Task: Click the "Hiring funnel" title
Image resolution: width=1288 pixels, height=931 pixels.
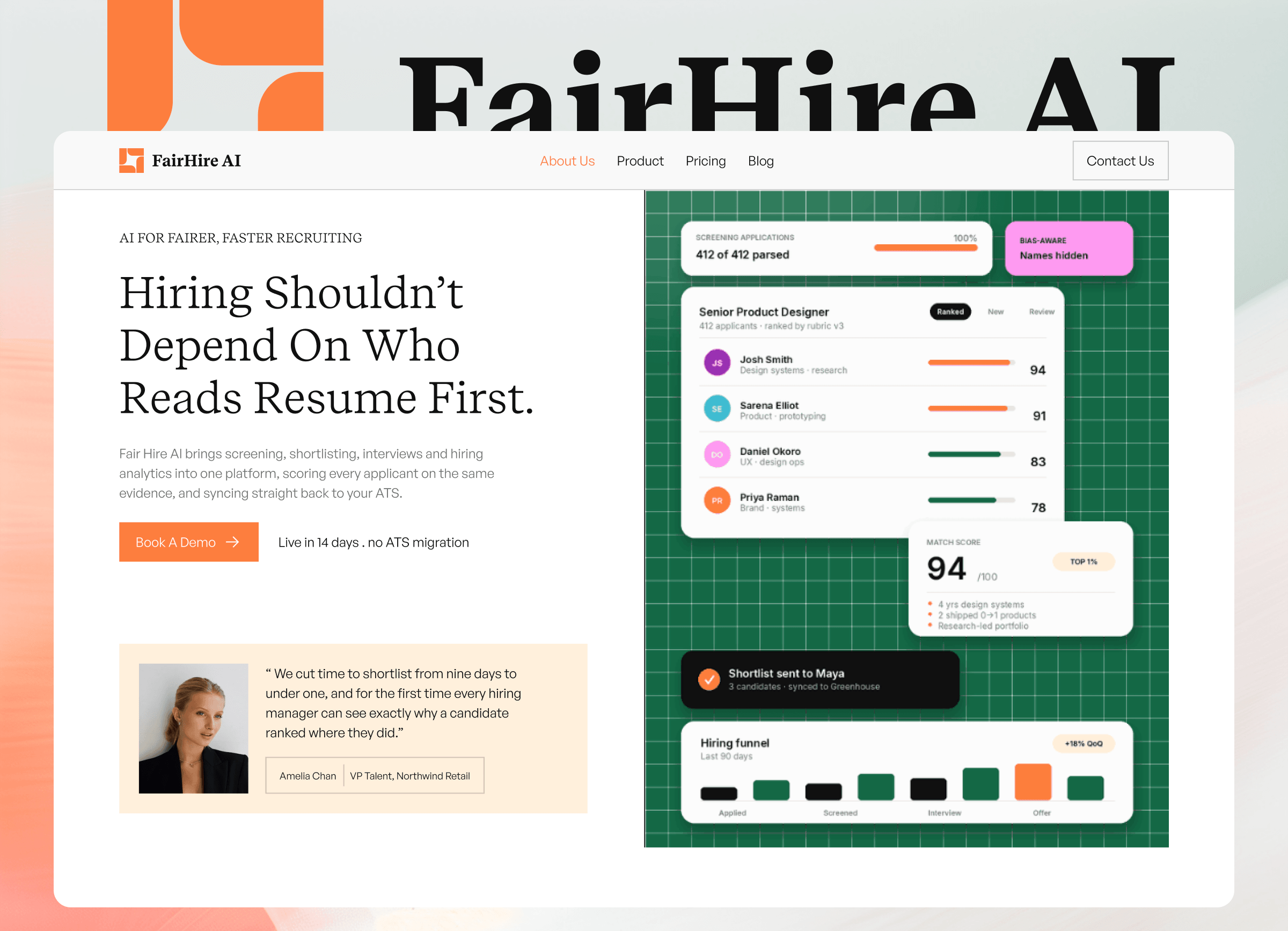Action: point(734,743)
